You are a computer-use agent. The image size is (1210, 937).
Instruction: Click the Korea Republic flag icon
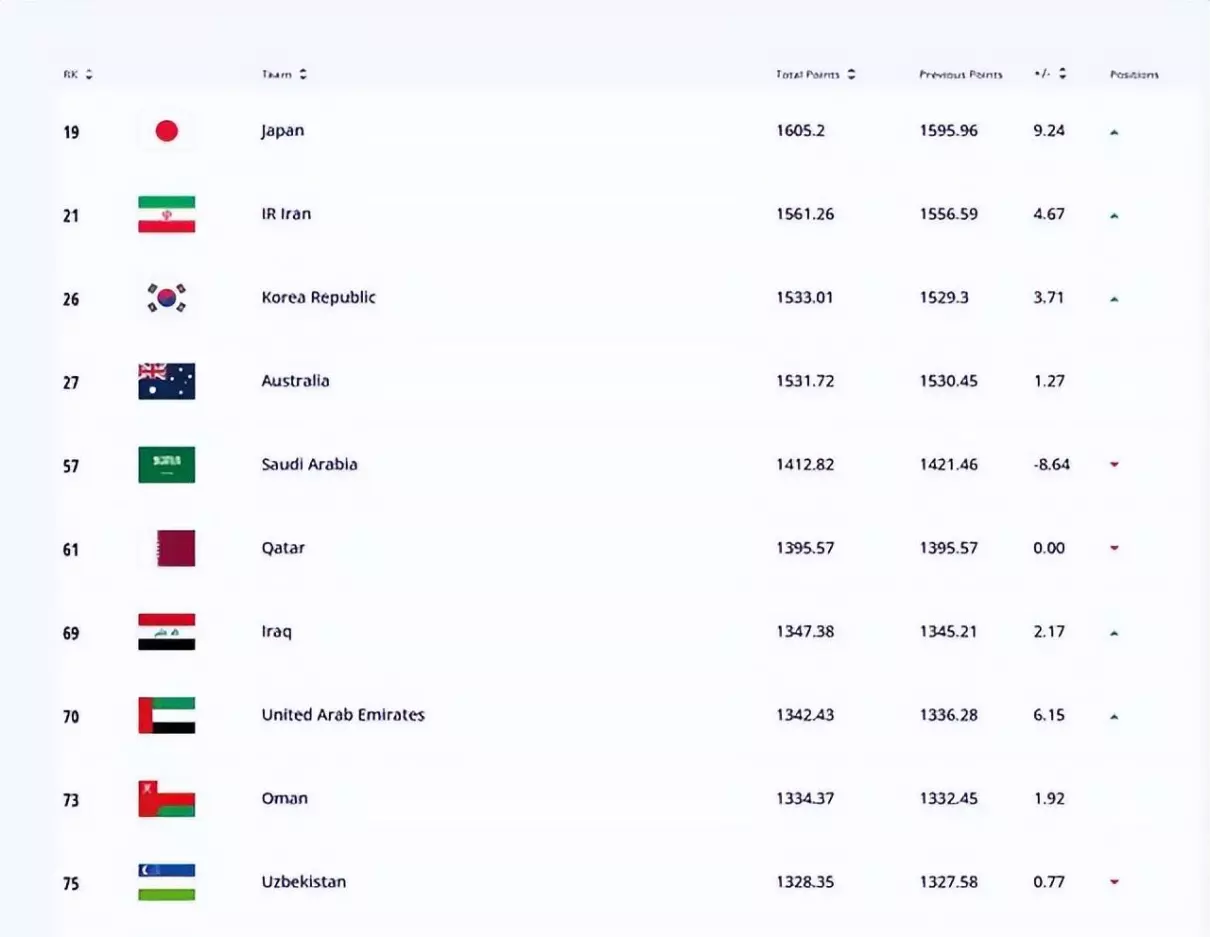[166, 298]
